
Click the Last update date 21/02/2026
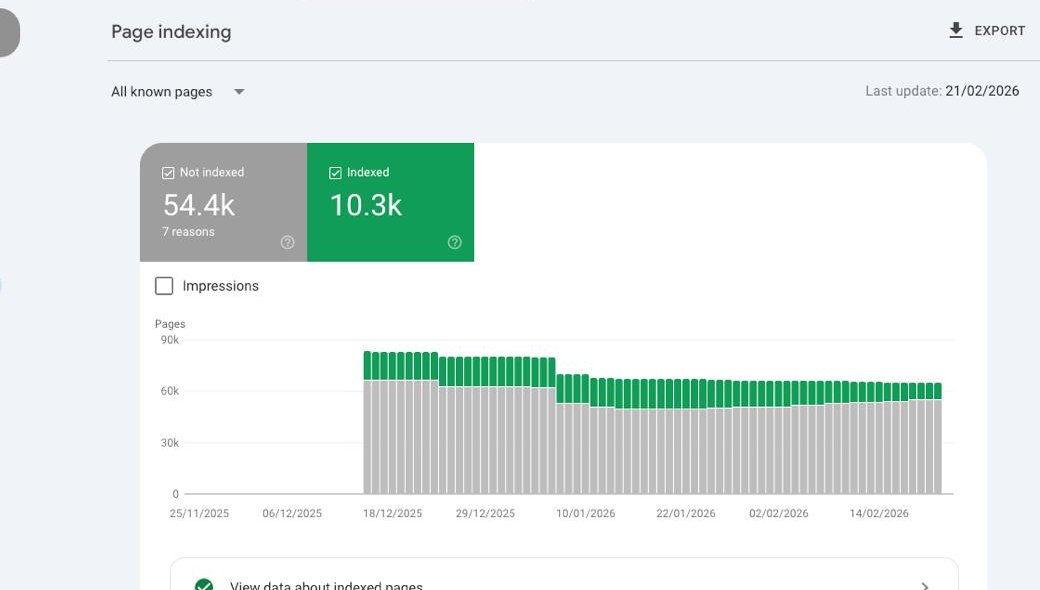pos(982,90)
